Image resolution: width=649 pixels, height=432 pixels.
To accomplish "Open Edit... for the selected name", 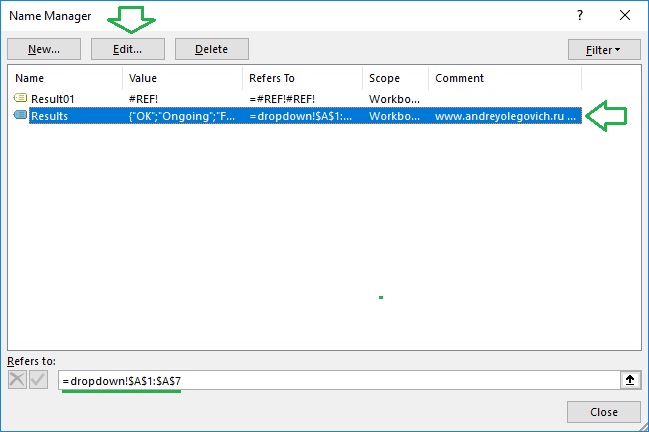I will (x=128, y=49).
